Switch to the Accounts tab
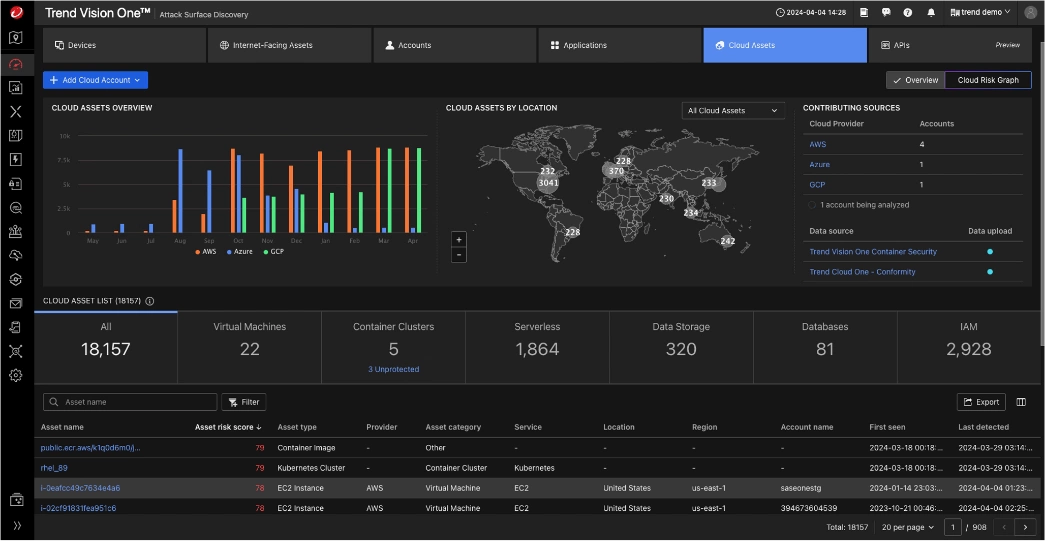 click(455, 45)
